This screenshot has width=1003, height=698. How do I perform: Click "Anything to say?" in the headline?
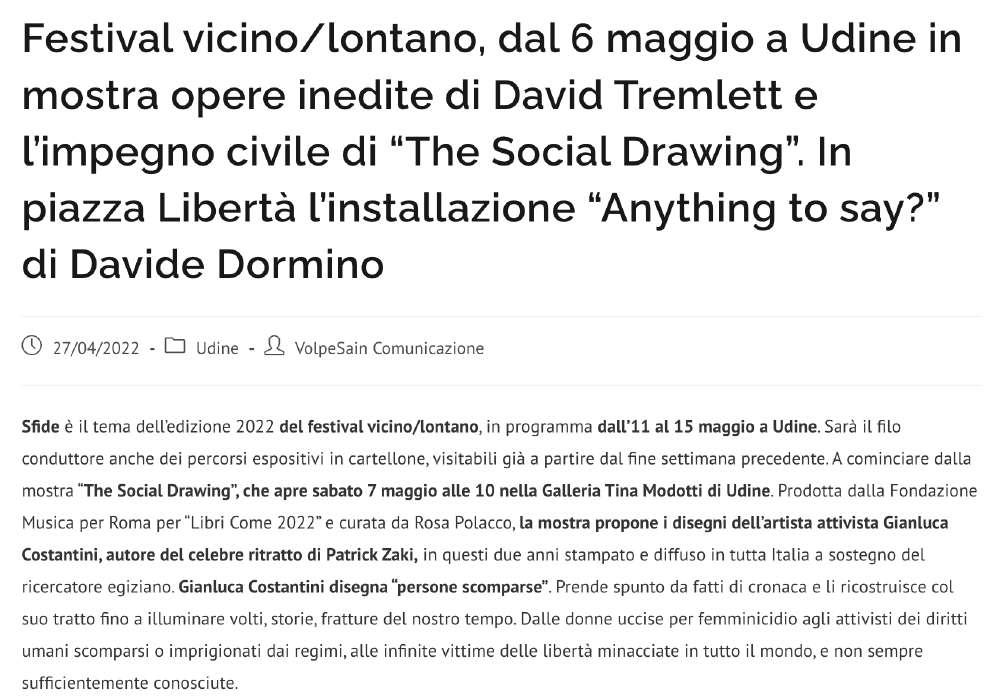[x=770, y=209]
